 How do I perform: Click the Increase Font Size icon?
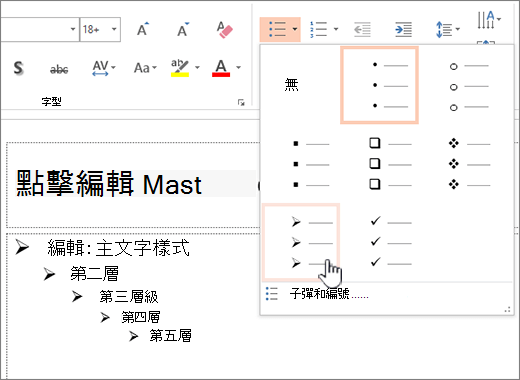point(143,29)
